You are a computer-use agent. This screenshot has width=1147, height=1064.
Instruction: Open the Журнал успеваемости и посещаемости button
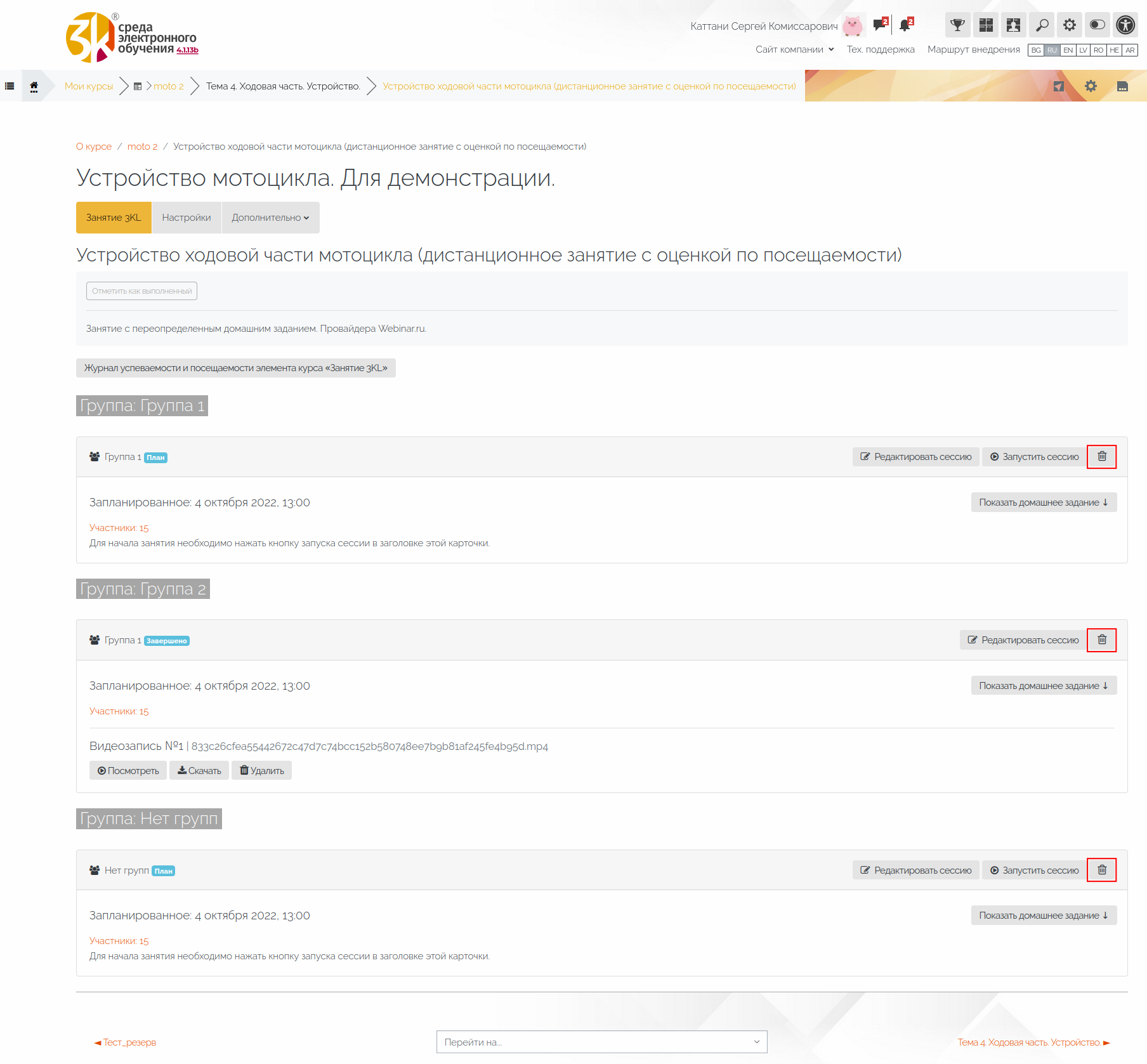[235, 368]
